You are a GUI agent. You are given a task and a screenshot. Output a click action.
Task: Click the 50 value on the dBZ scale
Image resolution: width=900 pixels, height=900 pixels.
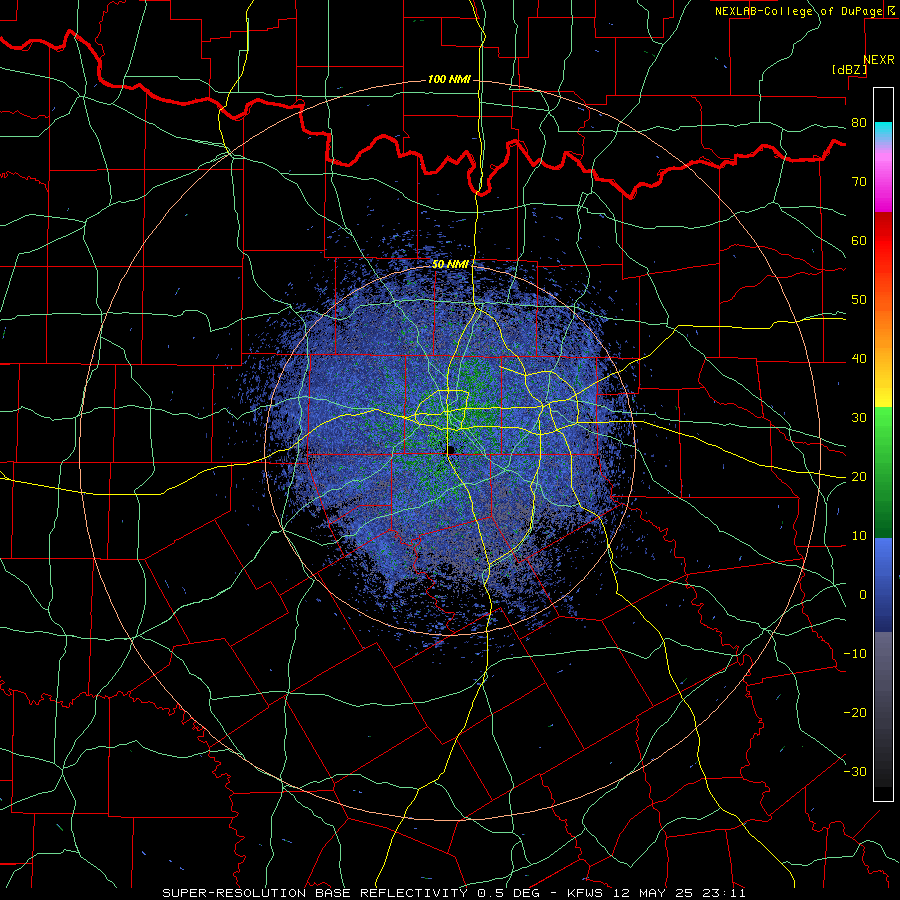(x=859, y=300)
